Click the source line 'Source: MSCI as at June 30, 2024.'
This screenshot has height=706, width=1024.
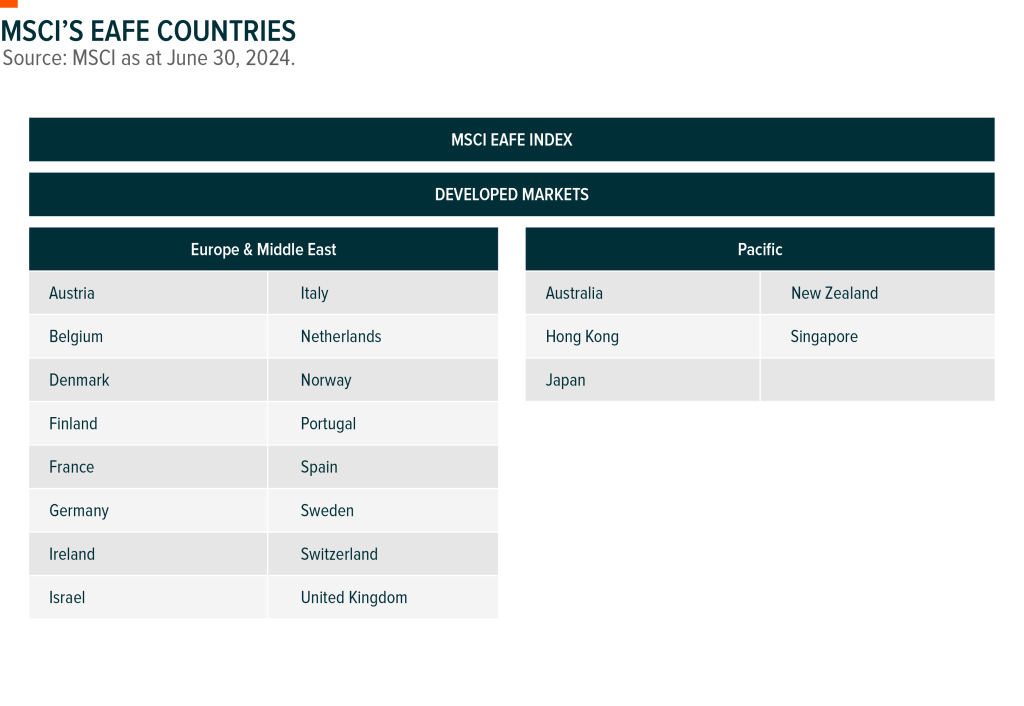(149, 58)
